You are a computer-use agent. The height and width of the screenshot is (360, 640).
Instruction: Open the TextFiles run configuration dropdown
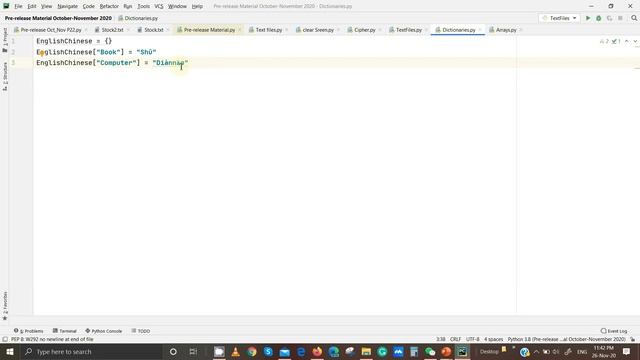tap(559, 18)
